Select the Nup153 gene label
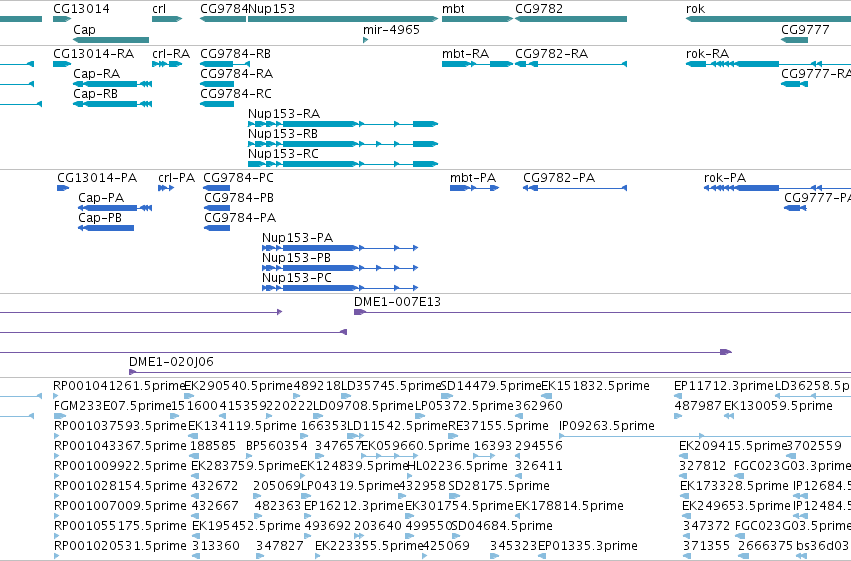 271,9
